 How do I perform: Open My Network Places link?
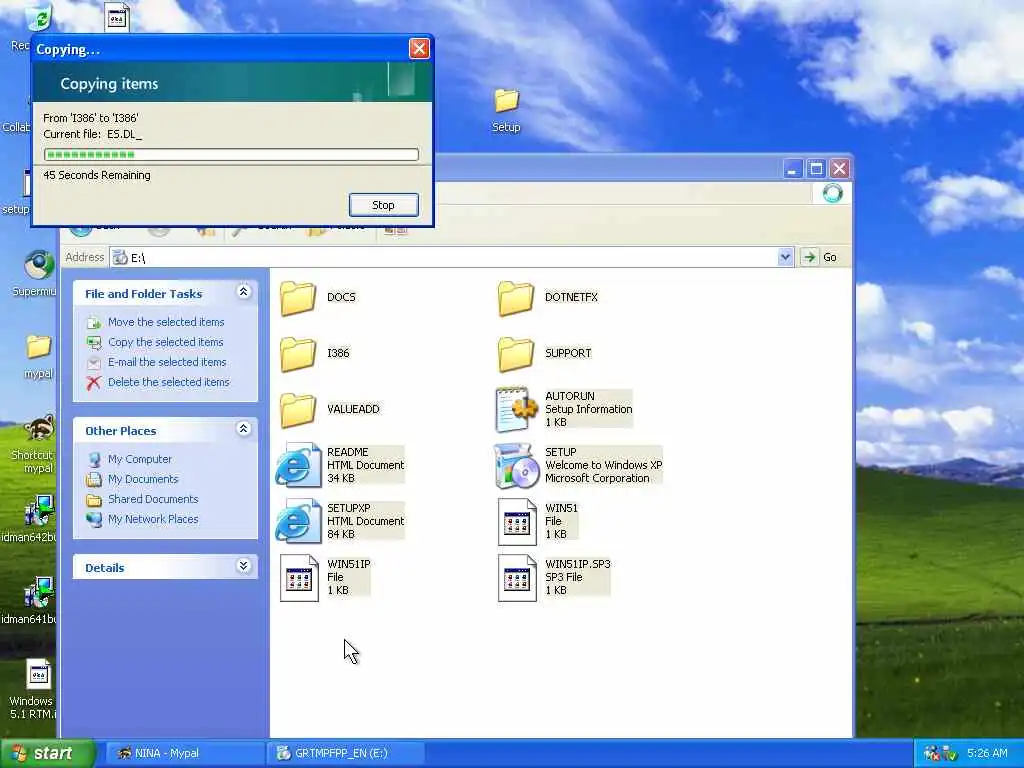[153, 519]
